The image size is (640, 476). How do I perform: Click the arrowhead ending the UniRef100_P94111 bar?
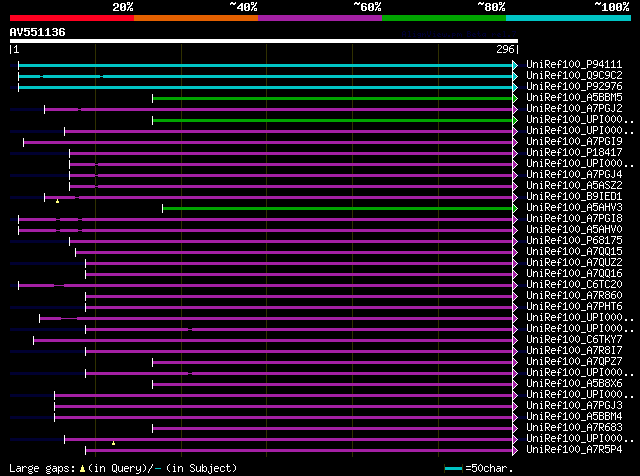pyautogui.click(x=515, y=65)
